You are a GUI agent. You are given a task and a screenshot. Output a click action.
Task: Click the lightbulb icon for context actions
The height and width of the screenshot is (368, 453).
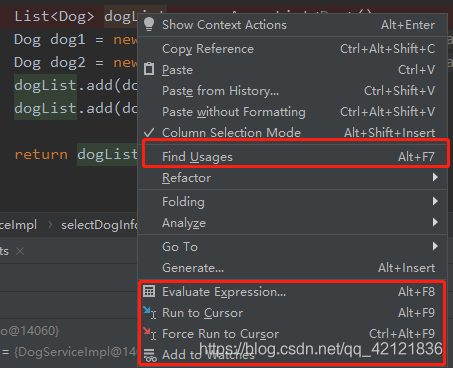pyautogui.click(x=149, y=24)
